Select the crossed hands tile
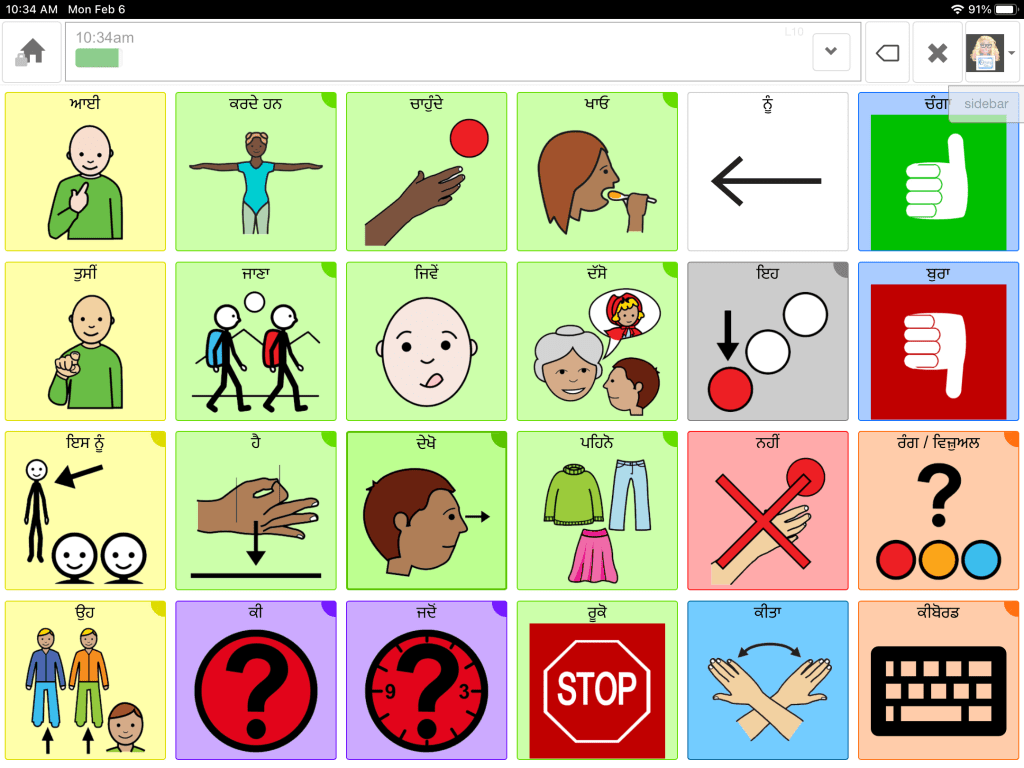Image resolution: width=1024 pixels, height=768 pixels. pos(767,680)
